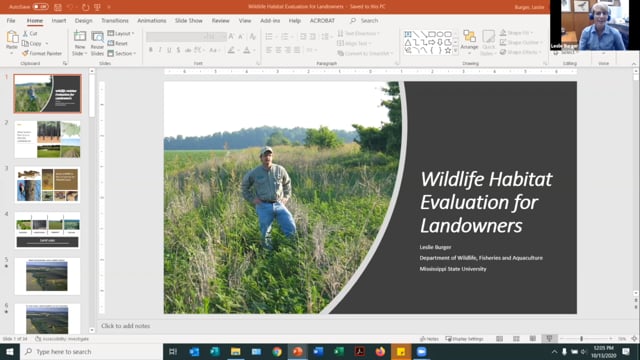Open the Shape Effects dropdown
This screenshot has width=640, height=360.
click(x=520, y=52)
